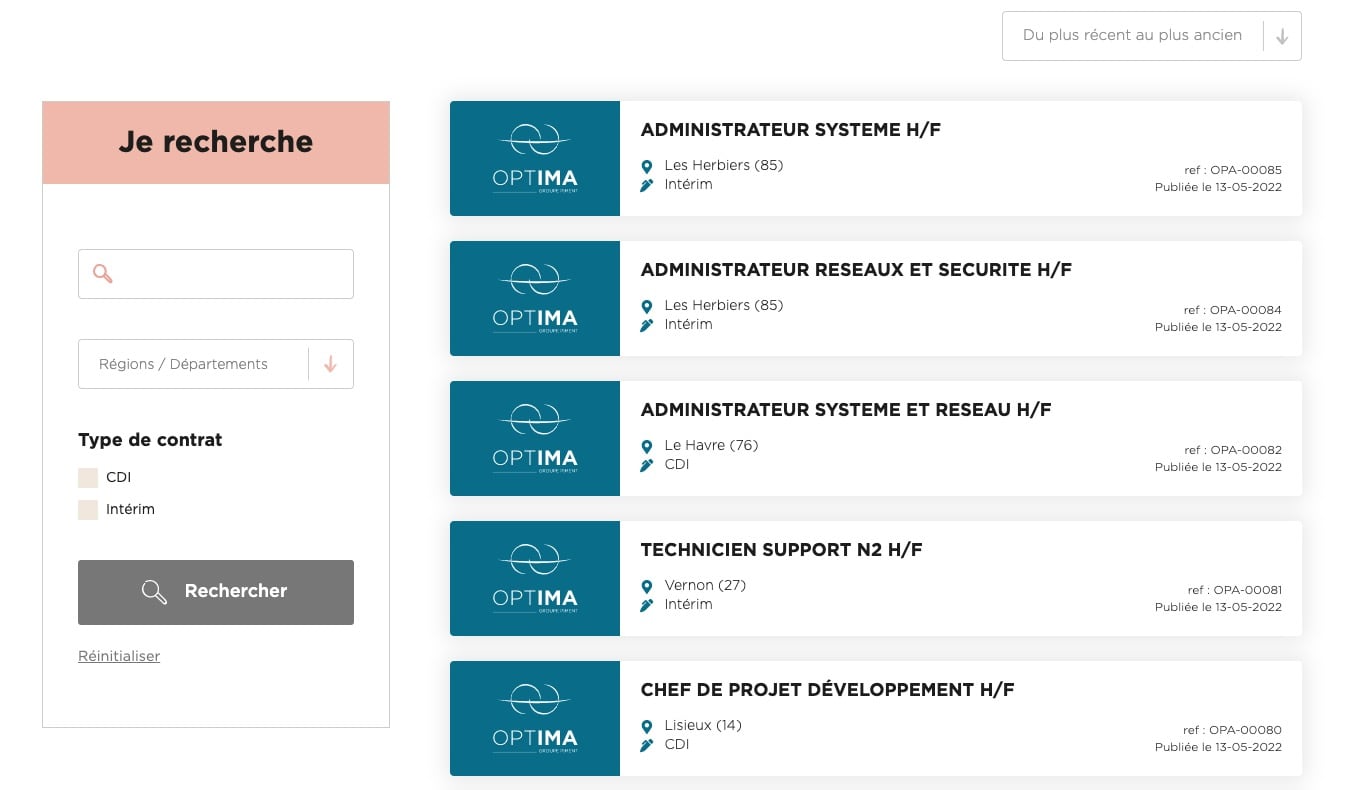Tick the Intérim contract checkbox
This screenshot has width=1358, height=790.
[x=88, y=510]
